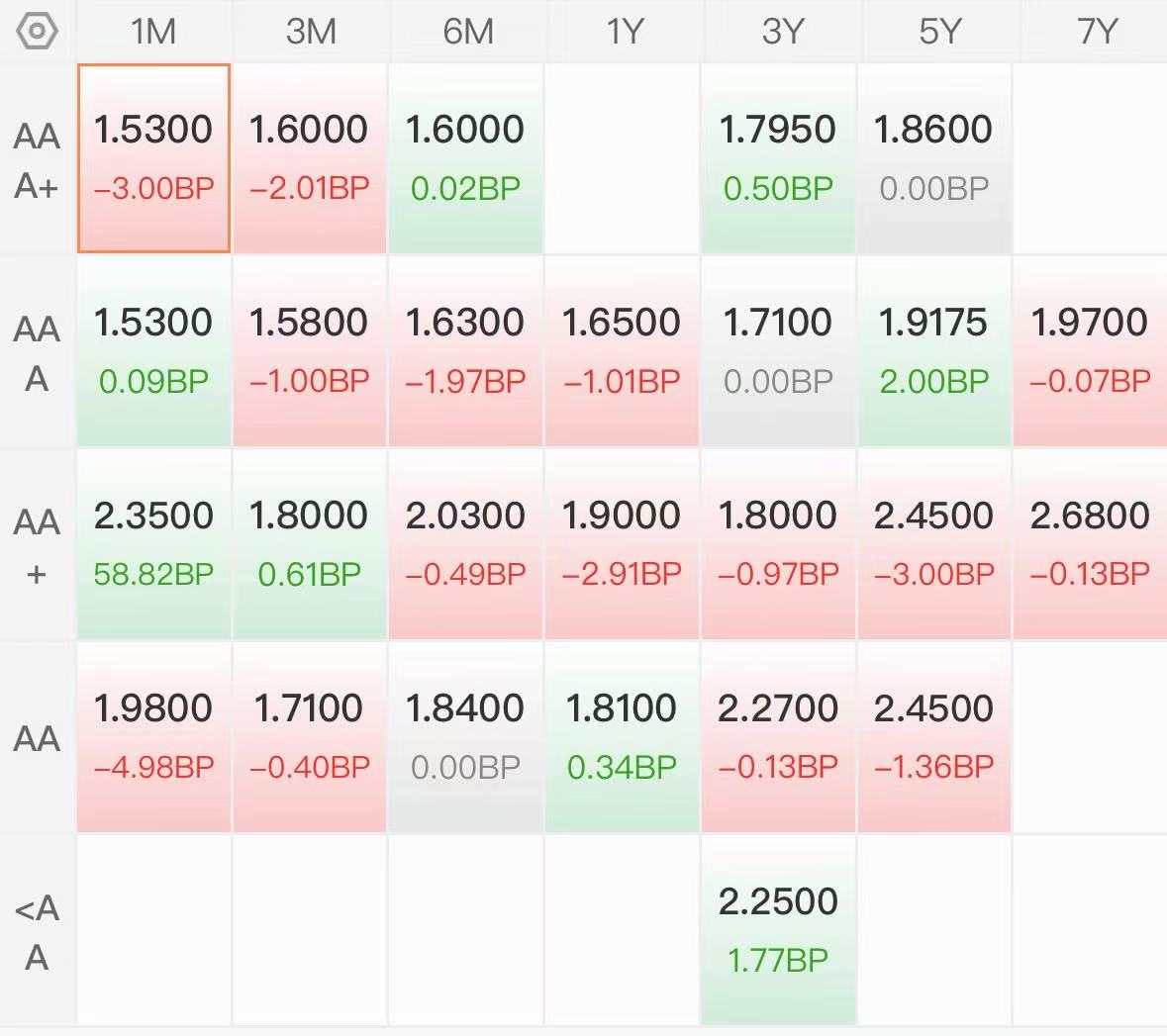Select the <AA row label
Viewport: 1167px width, 1036px height.
(x=37, y=932)
